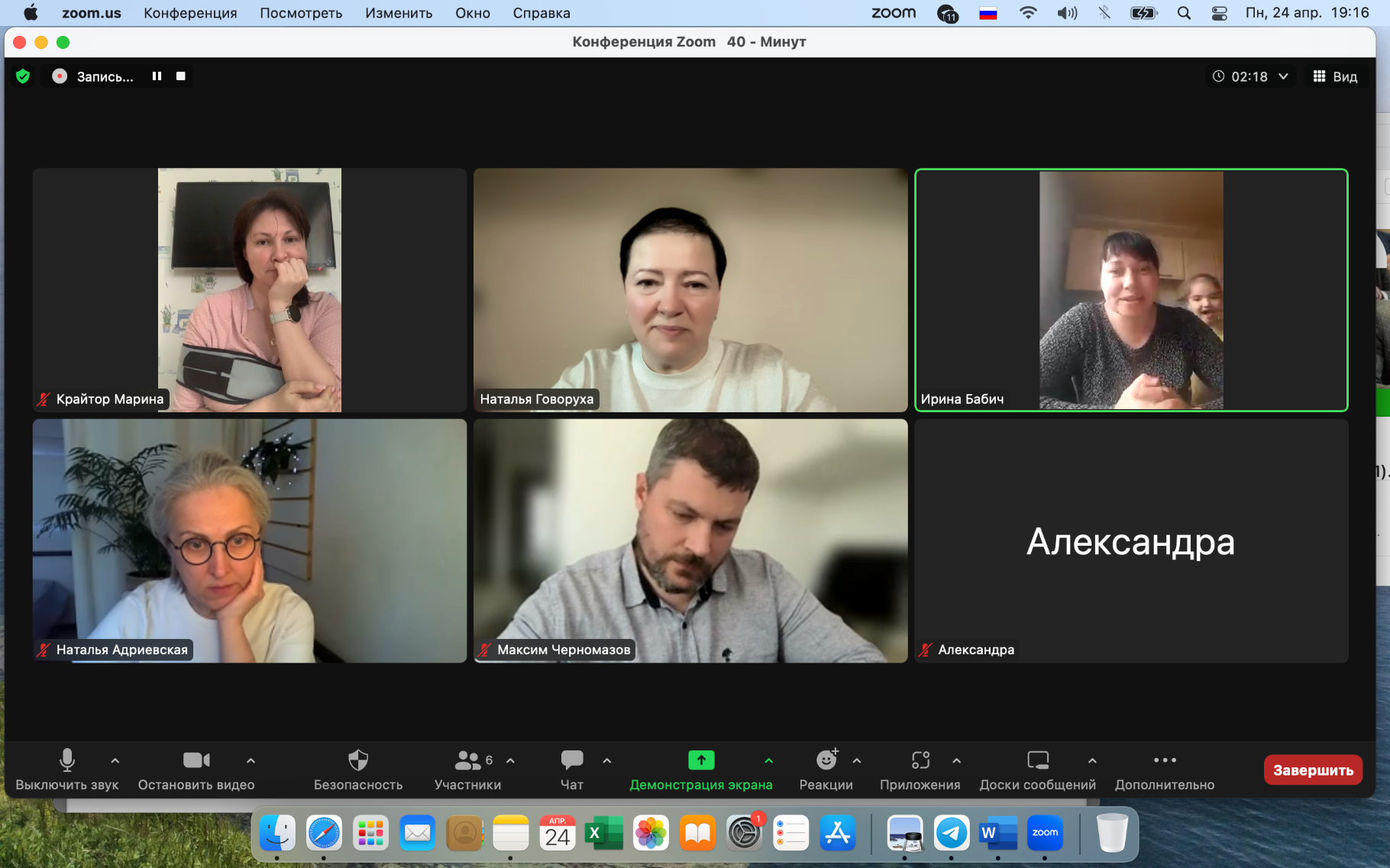Image resolution: width=1390 pixels, height=868 pixels.
Task: Open the Participants panel
Action: click(467, 760)
